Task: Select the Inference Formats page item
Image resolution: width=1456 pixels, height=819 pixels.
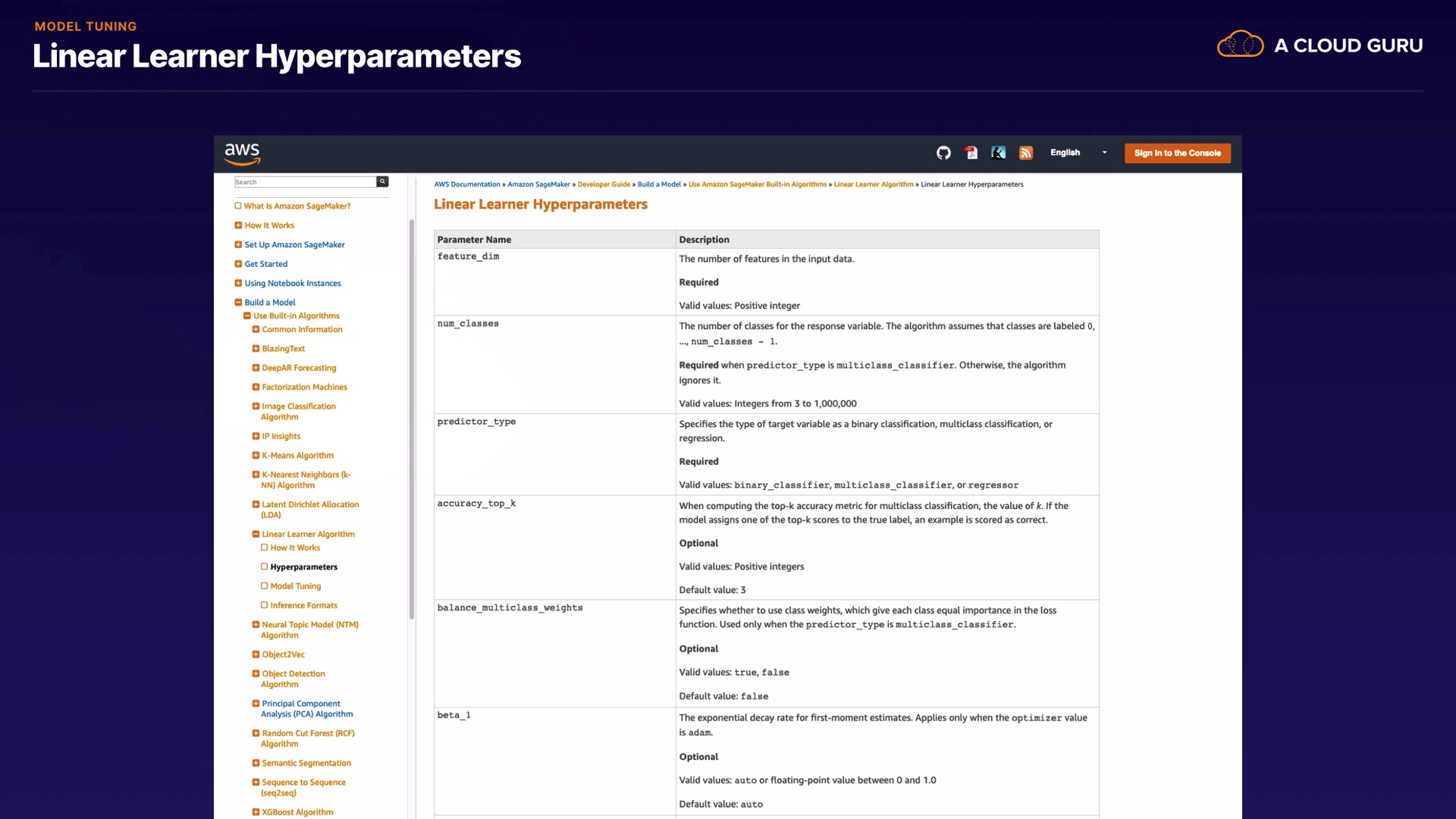Action: [x=303, y=606]
